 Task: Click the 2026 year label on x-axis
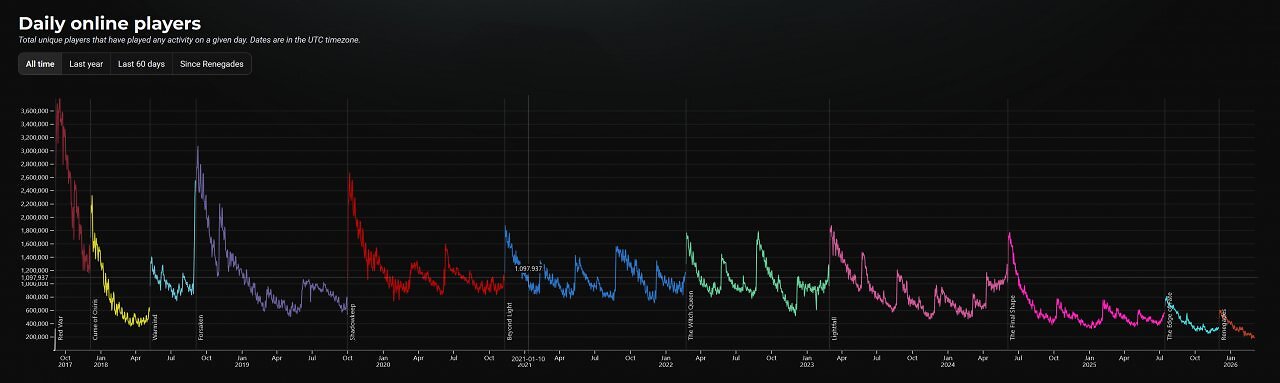1230,364
